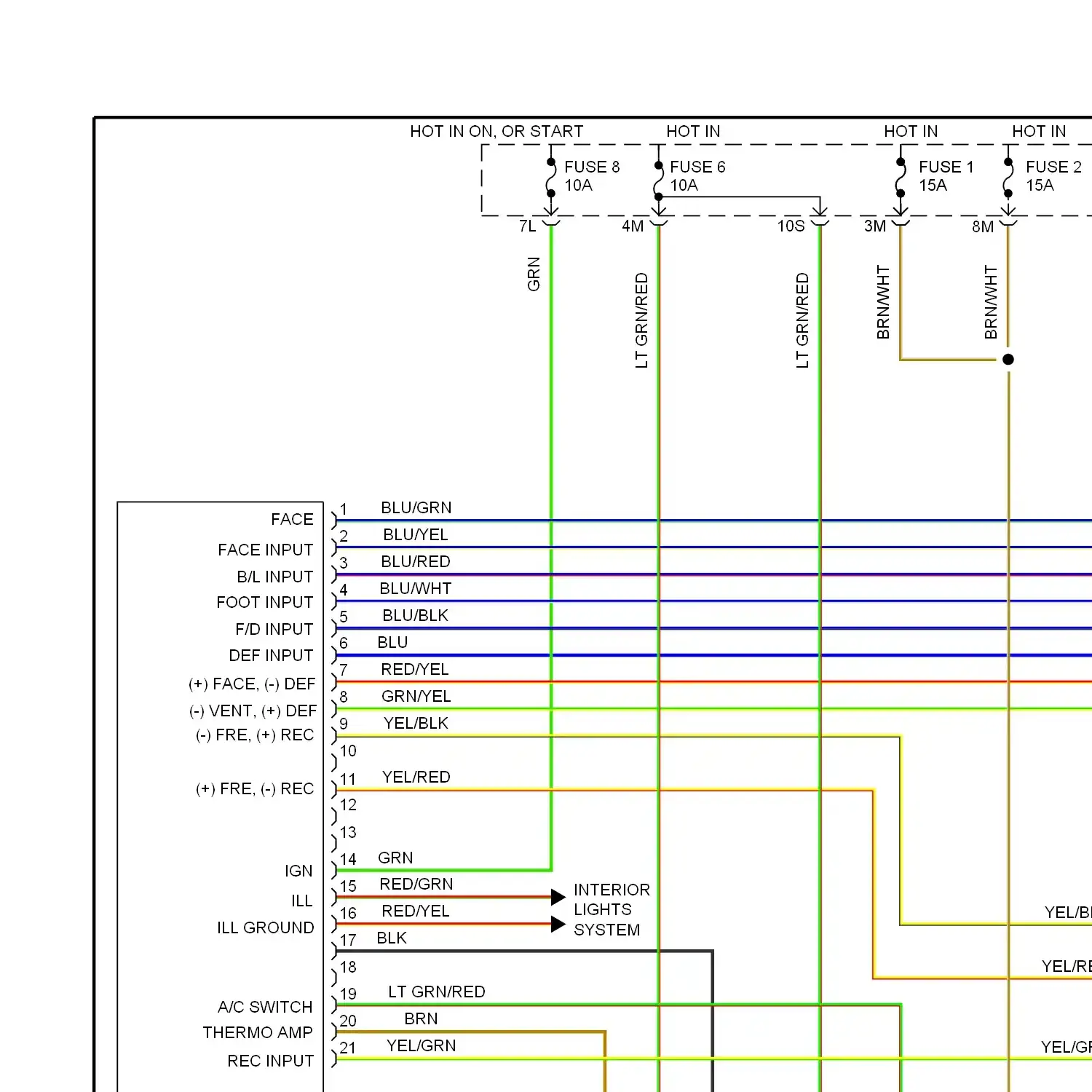Image resolution: width=1092 pixels, height=1092 pixels.
Task: Click the 'THERMO AMP' terminal label
Action: (258, 1033)
